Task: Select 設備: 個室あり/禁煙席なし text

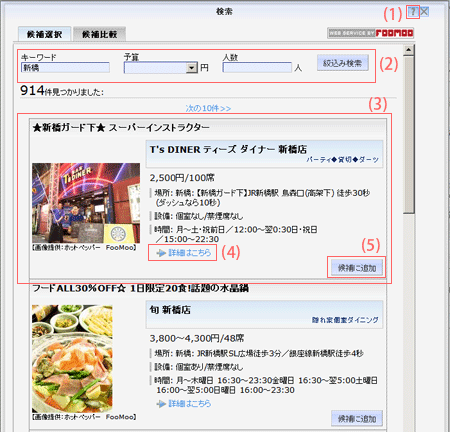Action: [199, 367]
